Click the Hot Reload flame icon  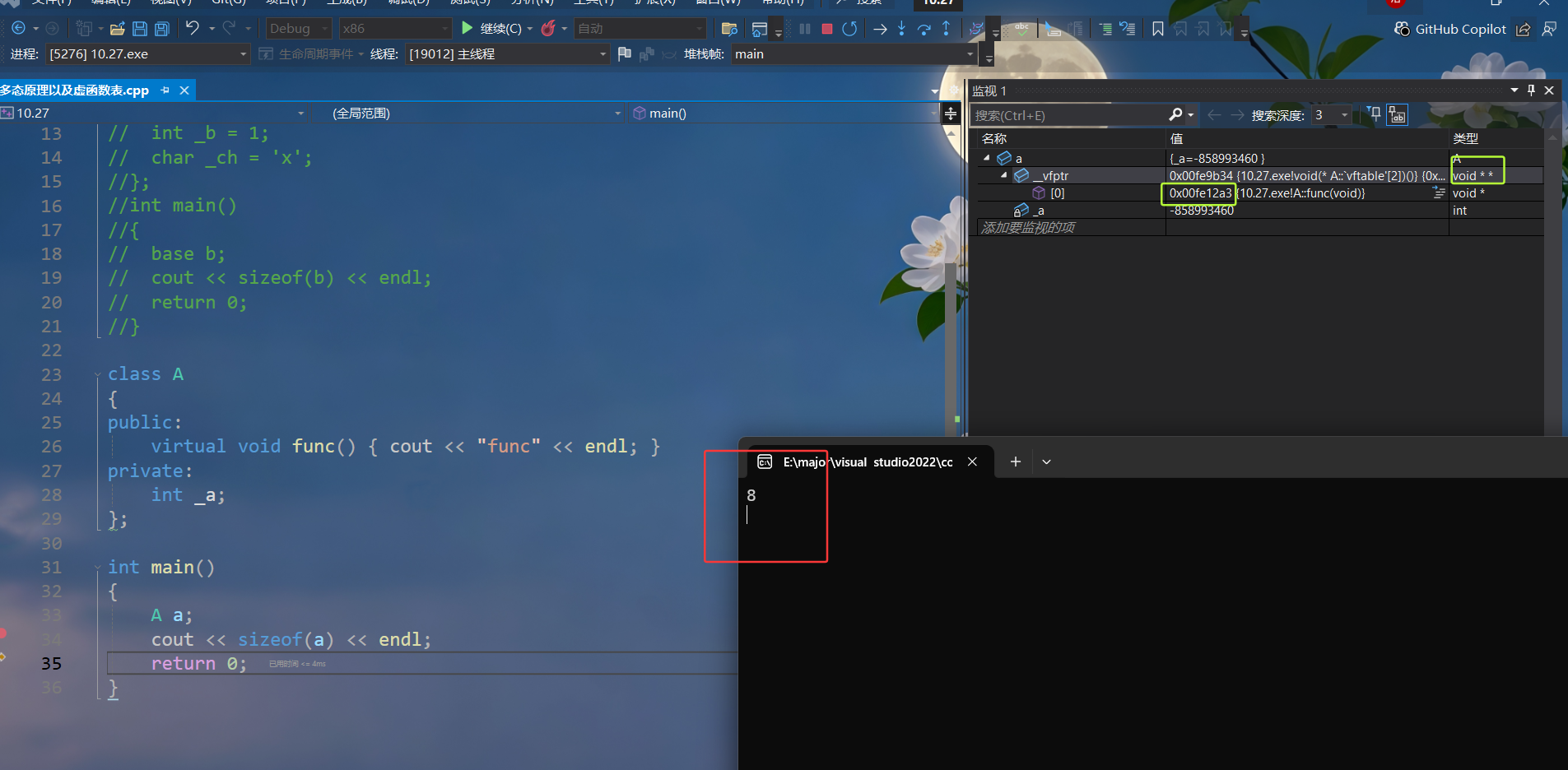[x=548, y=28]
